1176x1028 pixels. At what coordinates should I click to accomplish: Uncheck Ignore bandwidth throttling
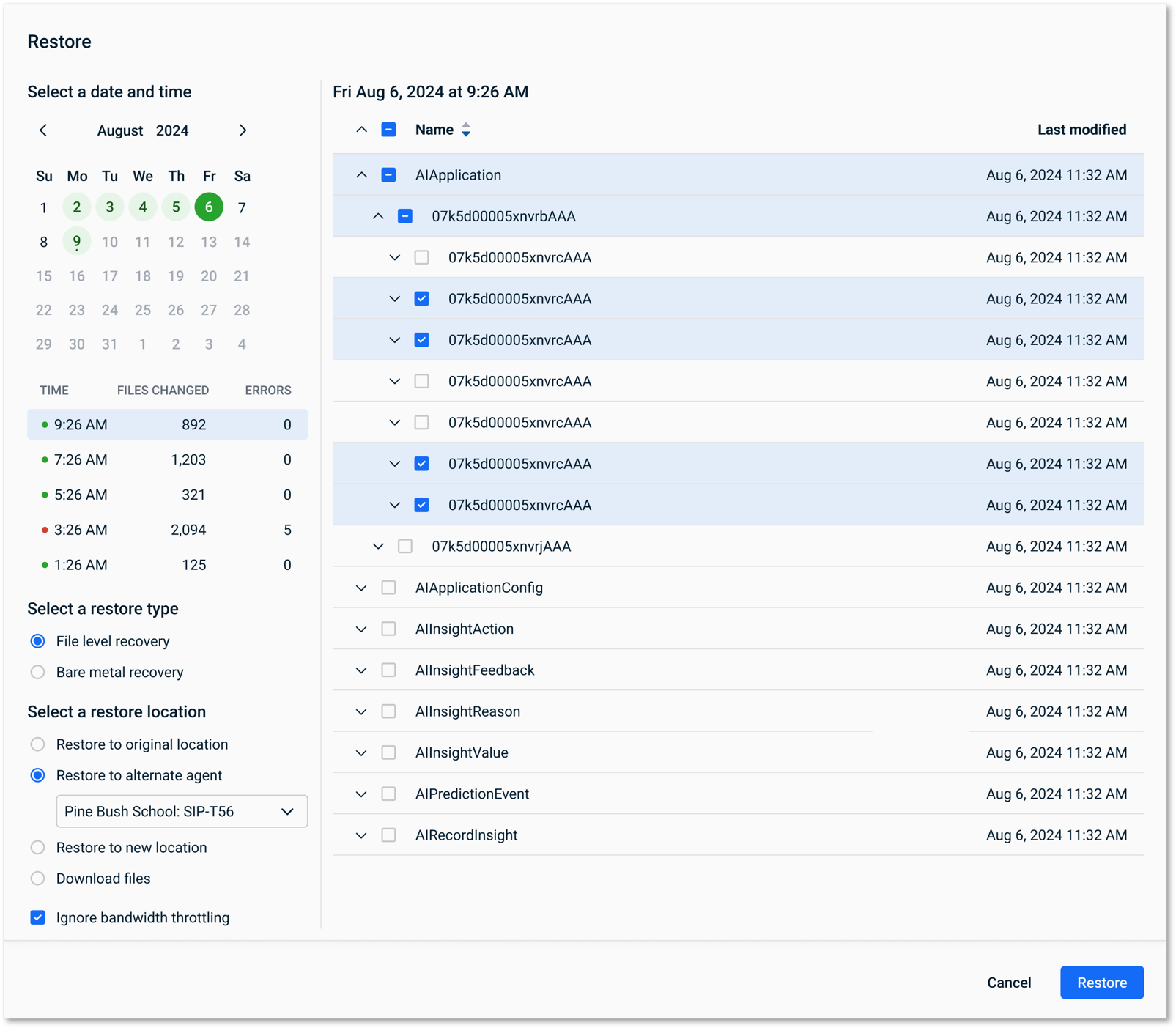pyautogui.click(x=37, y=917)
